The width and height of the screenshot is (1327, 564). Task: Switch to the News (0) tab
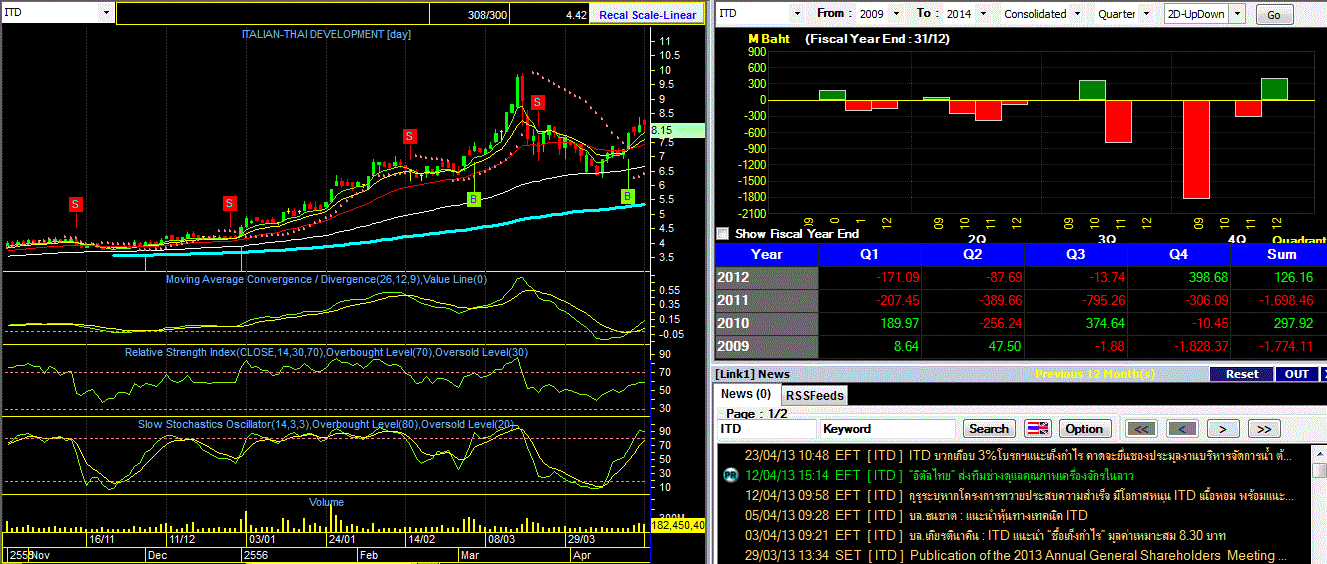(x=746, y=394)
